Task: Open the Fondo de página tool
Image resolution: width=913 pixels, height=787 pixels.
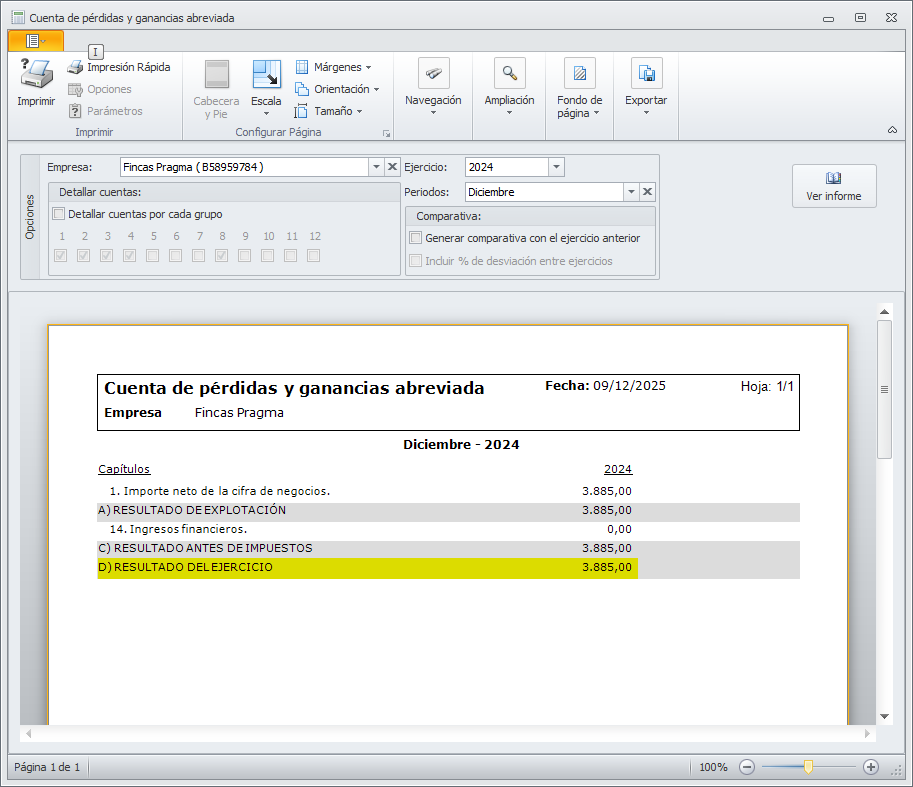Action: pos(579,74)
